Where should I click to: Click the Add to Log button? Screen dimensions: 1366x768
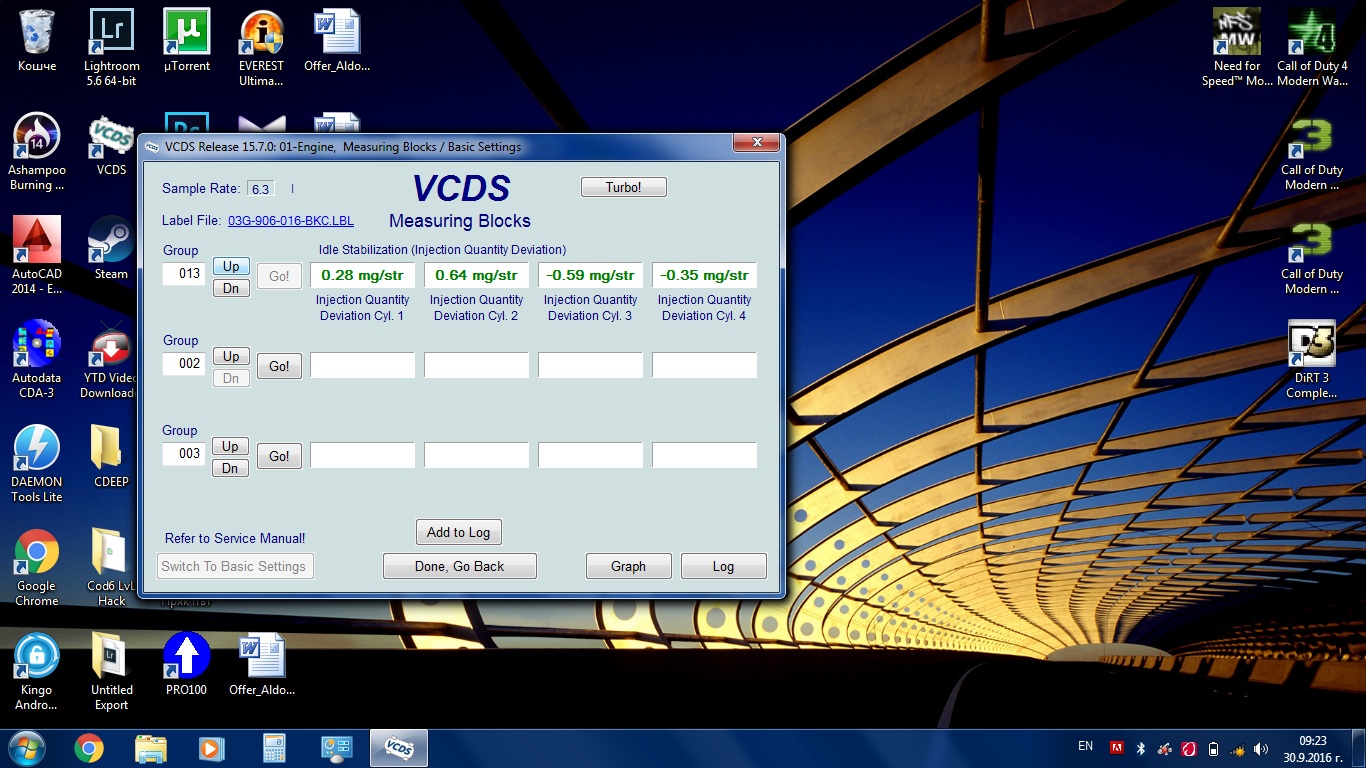coord(458,533)
